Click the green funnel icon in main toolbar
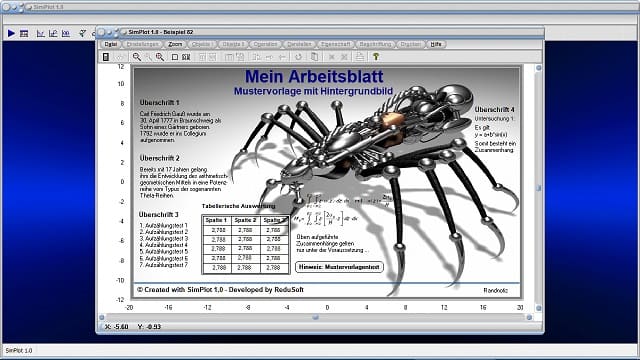 pyautogui.click(x=82, y=33)
